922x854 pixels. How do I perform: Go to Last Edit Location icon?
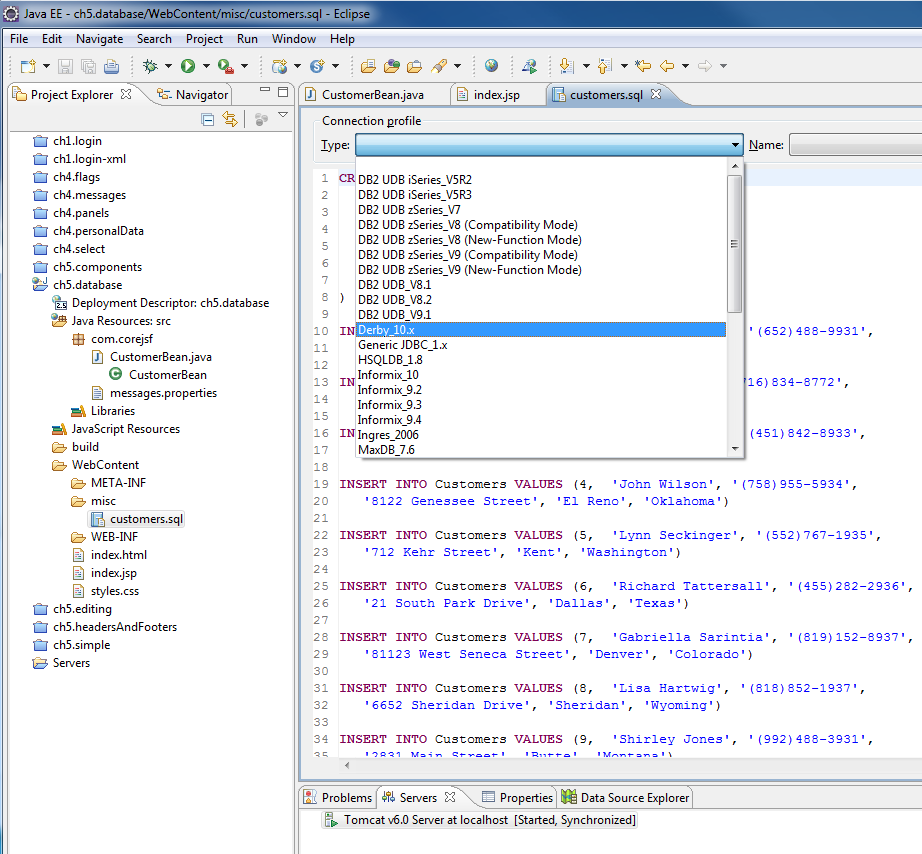(x=643, y=66)
